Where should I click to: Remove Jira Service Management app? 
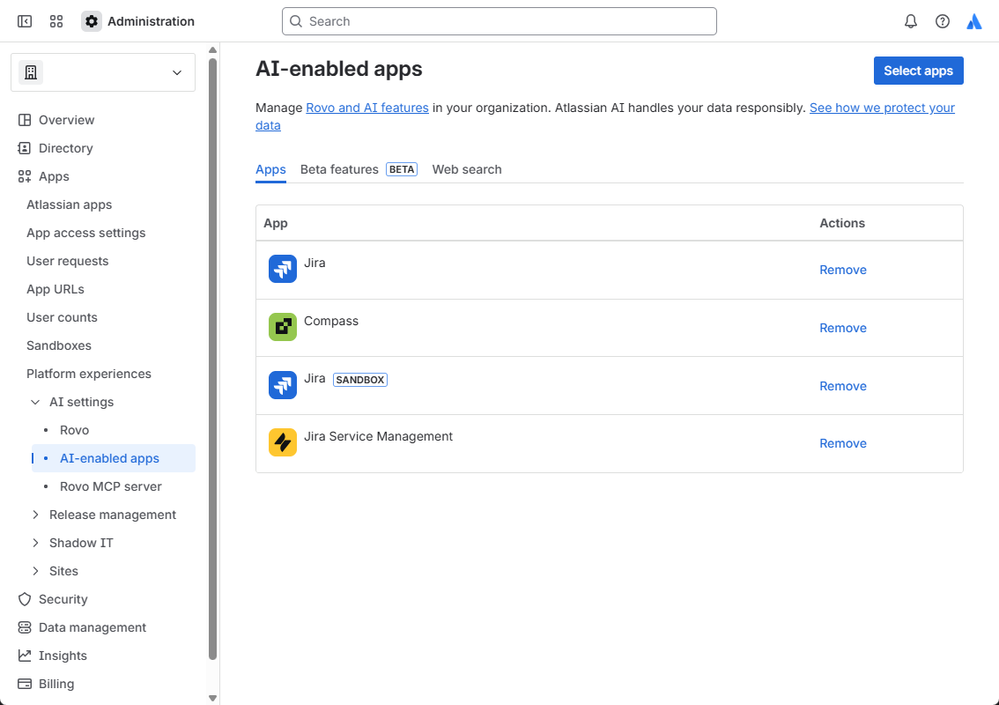click(x=843, y=443)
